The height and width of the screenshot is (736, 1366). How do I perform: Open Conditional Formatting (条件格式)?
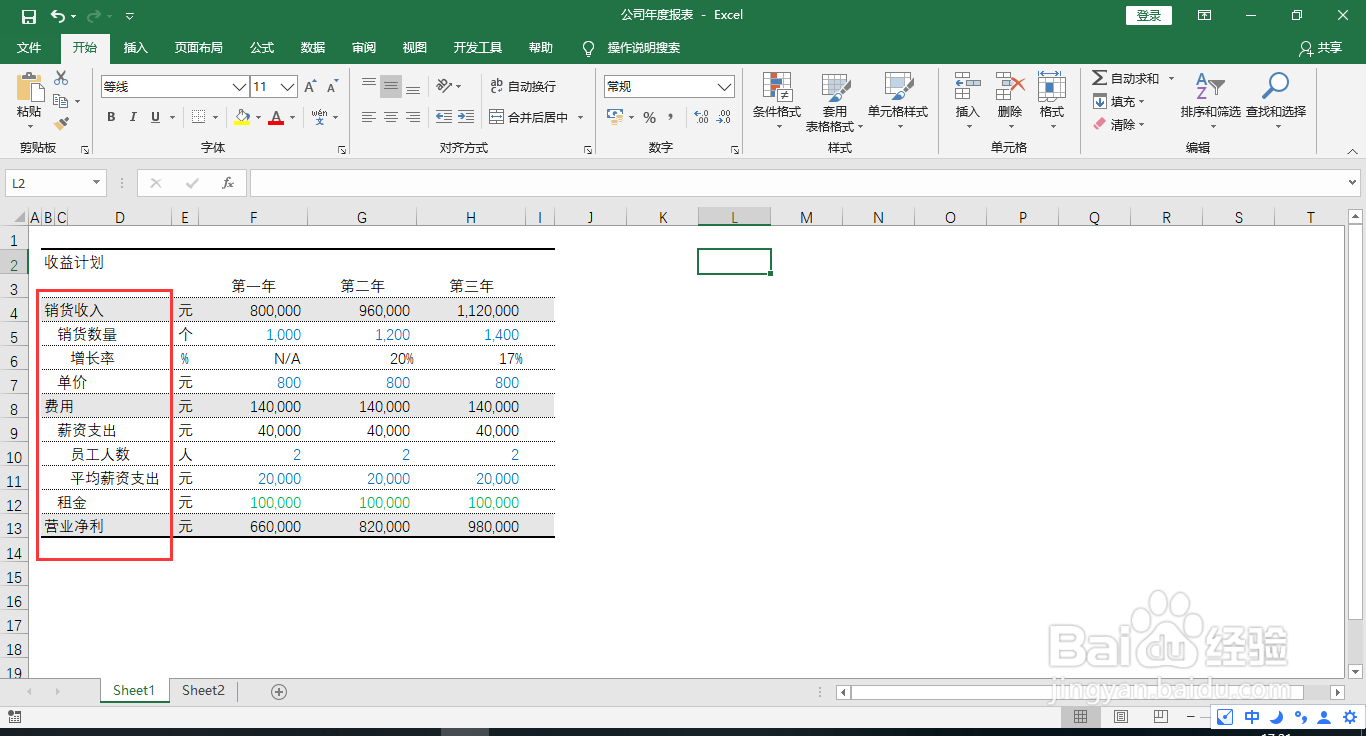click(x=776, y=100)
